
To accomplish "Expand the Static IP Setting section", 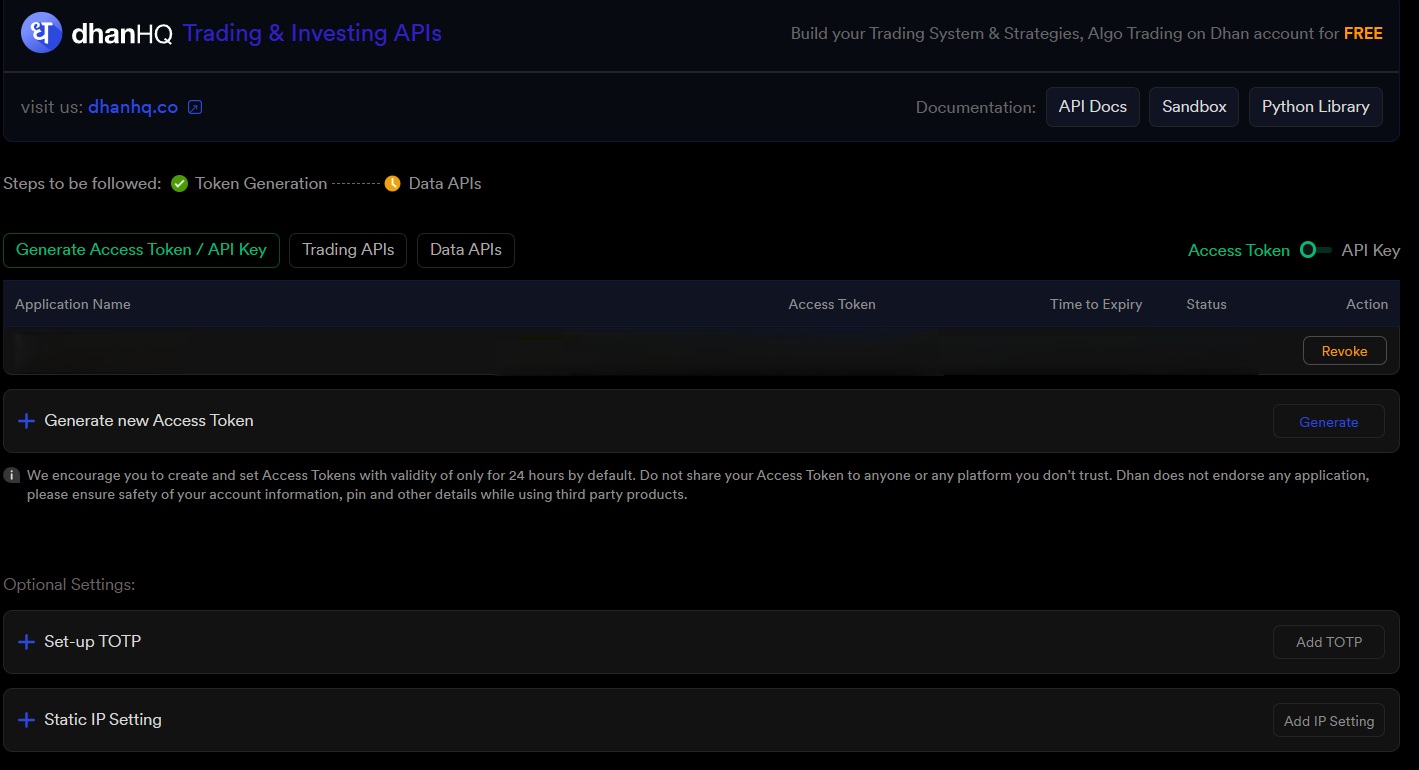I will pos(103,720).
